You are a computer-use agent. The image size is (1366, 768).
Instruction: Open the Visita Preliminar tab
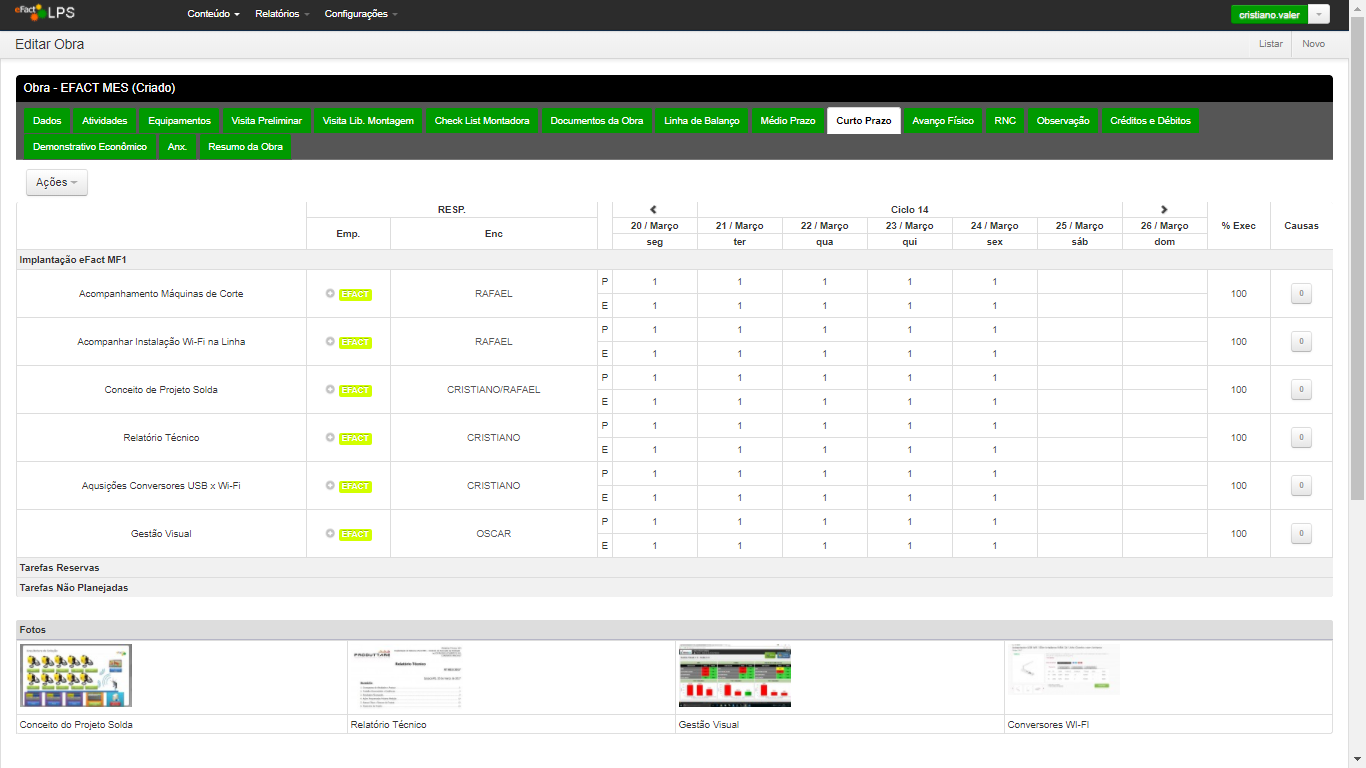coord(266,121)
